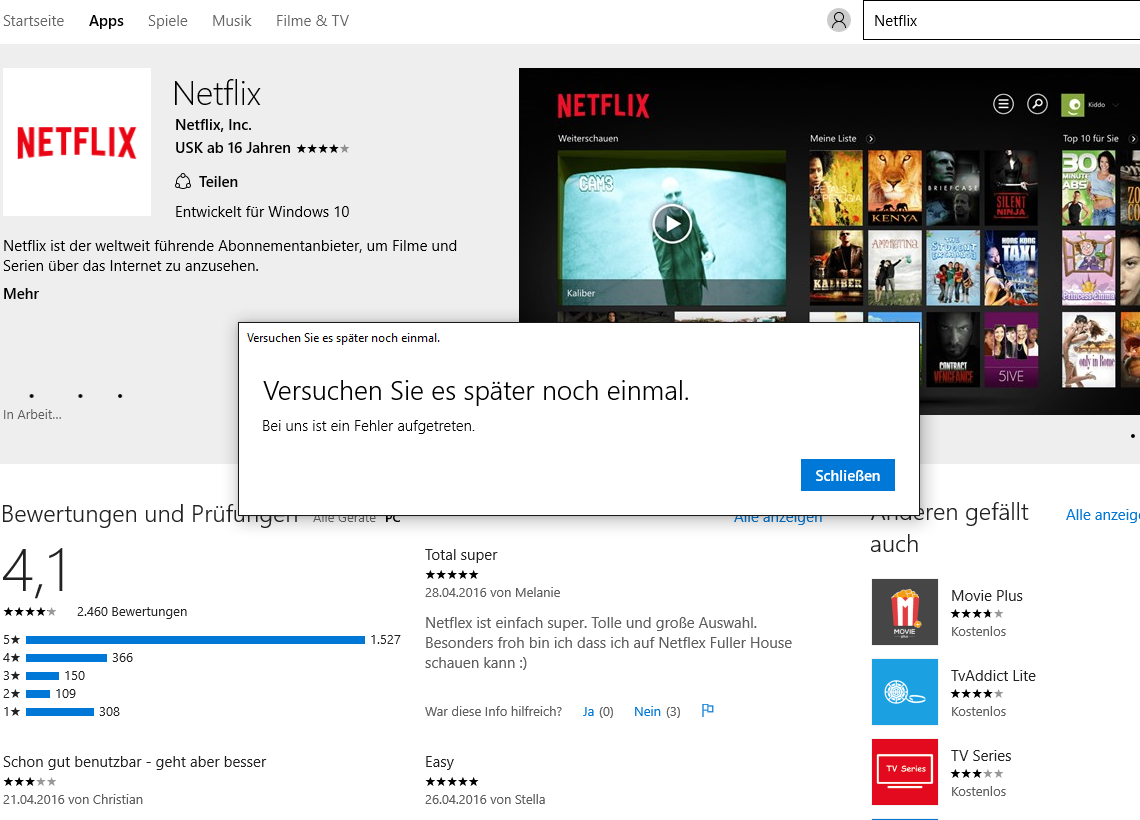Image resolution: width=1140 pixels, height=820 pixels.
Task: Open the Filme & TV tab
Action: point(312,21)
